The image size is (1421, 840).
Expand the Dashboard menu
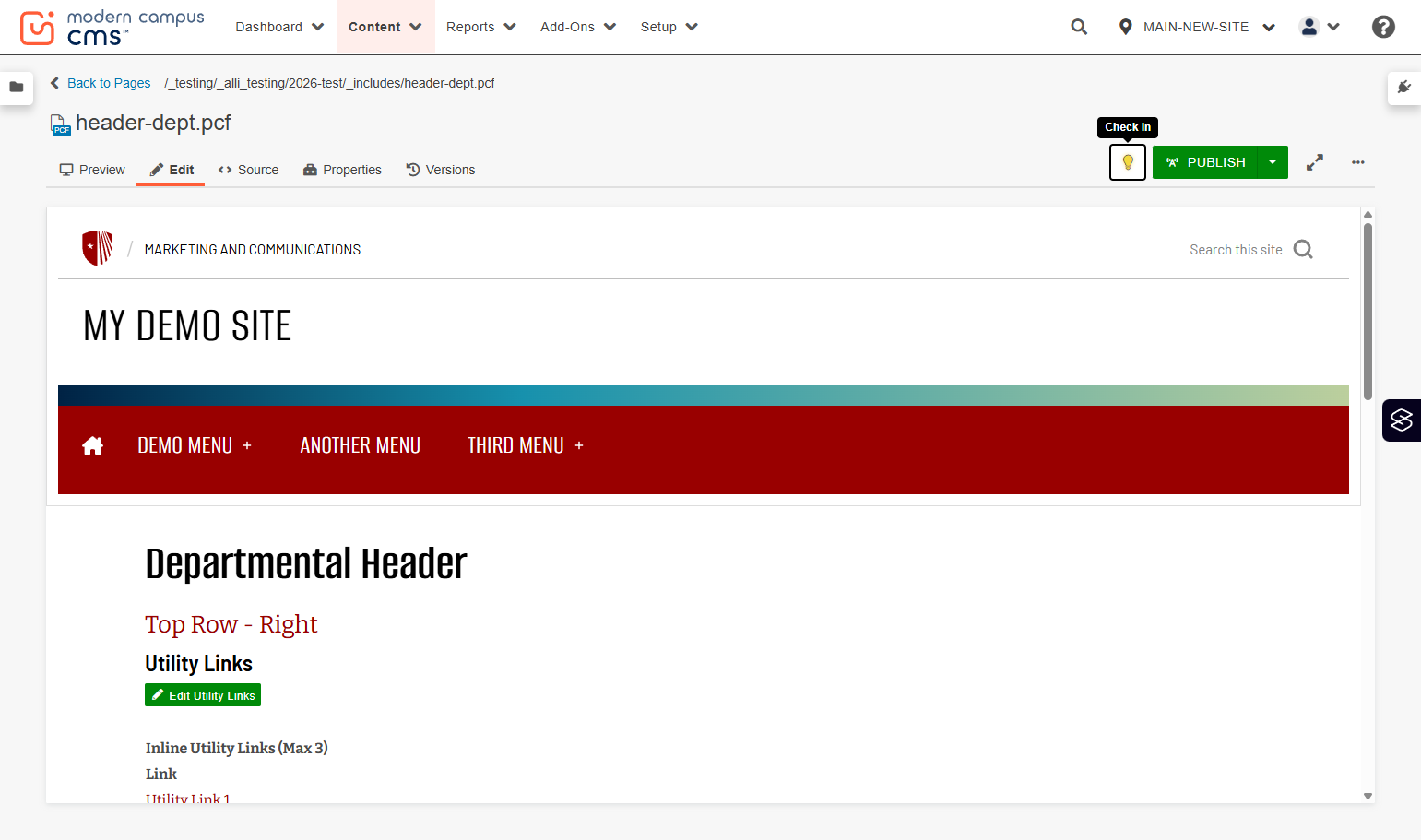[279, 27]
